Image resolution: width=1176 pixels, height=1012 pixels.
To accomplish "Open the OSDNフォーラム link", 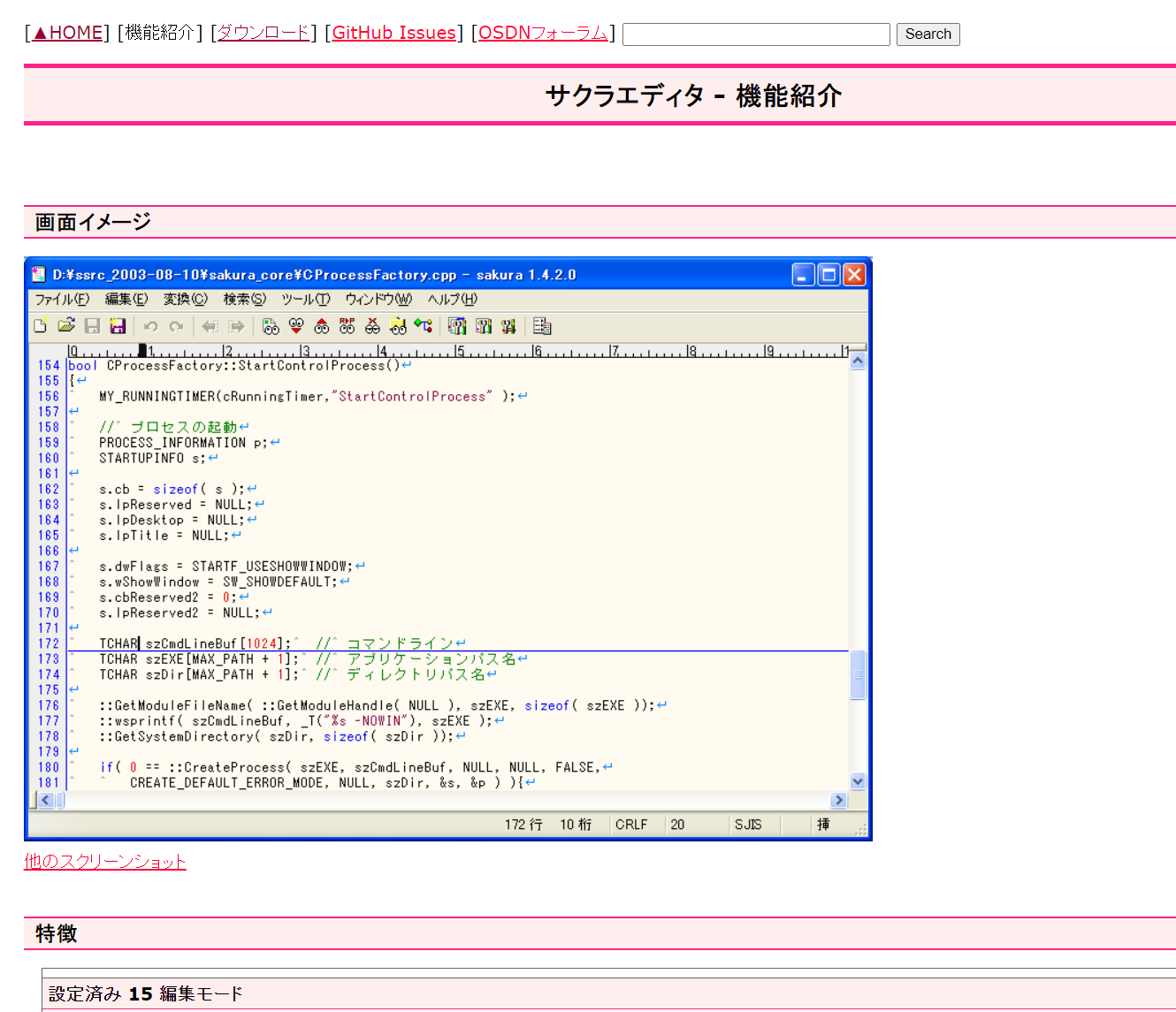I will tap(543, 33).
